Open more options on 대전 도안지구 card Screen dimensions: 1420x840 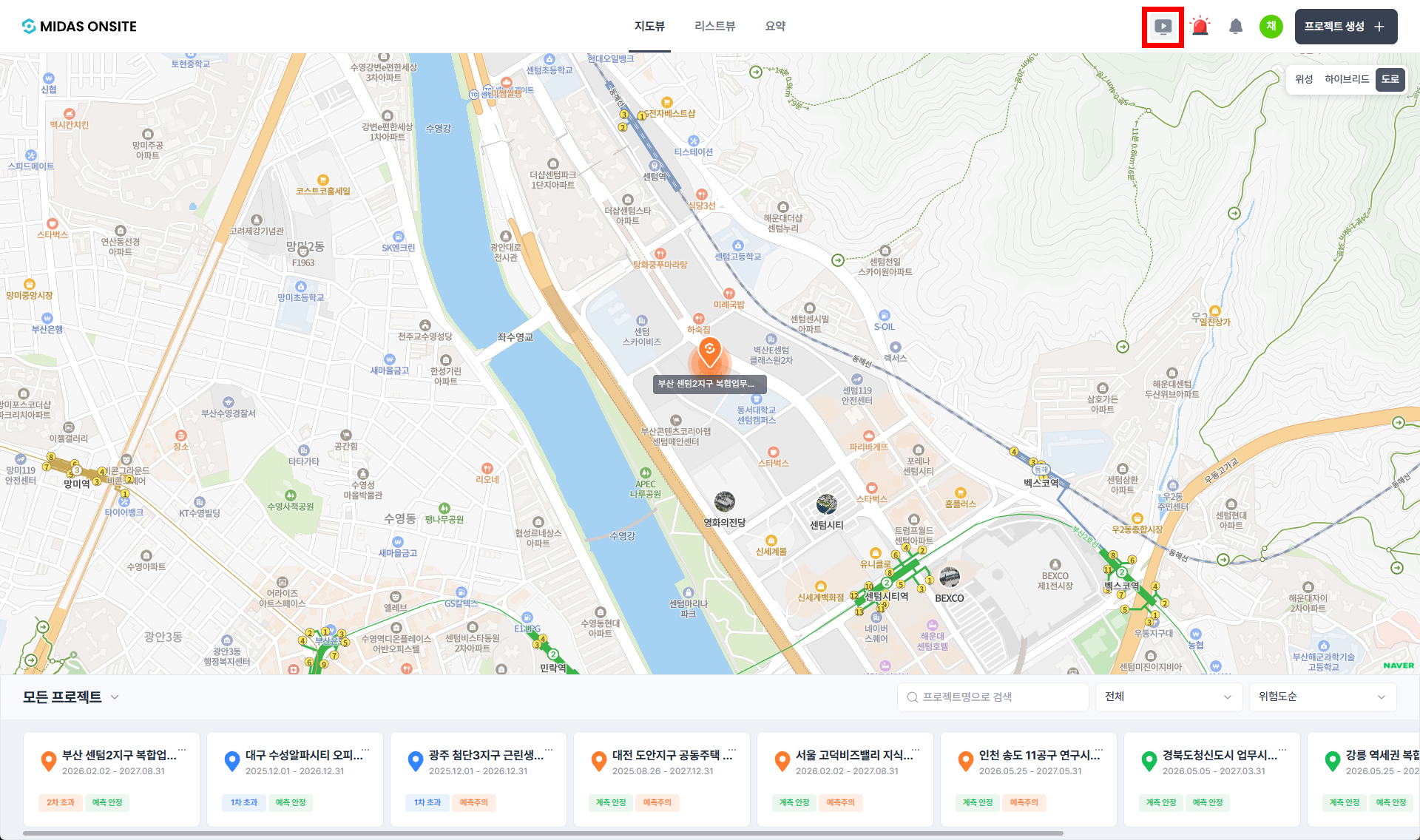pos(732,750)
